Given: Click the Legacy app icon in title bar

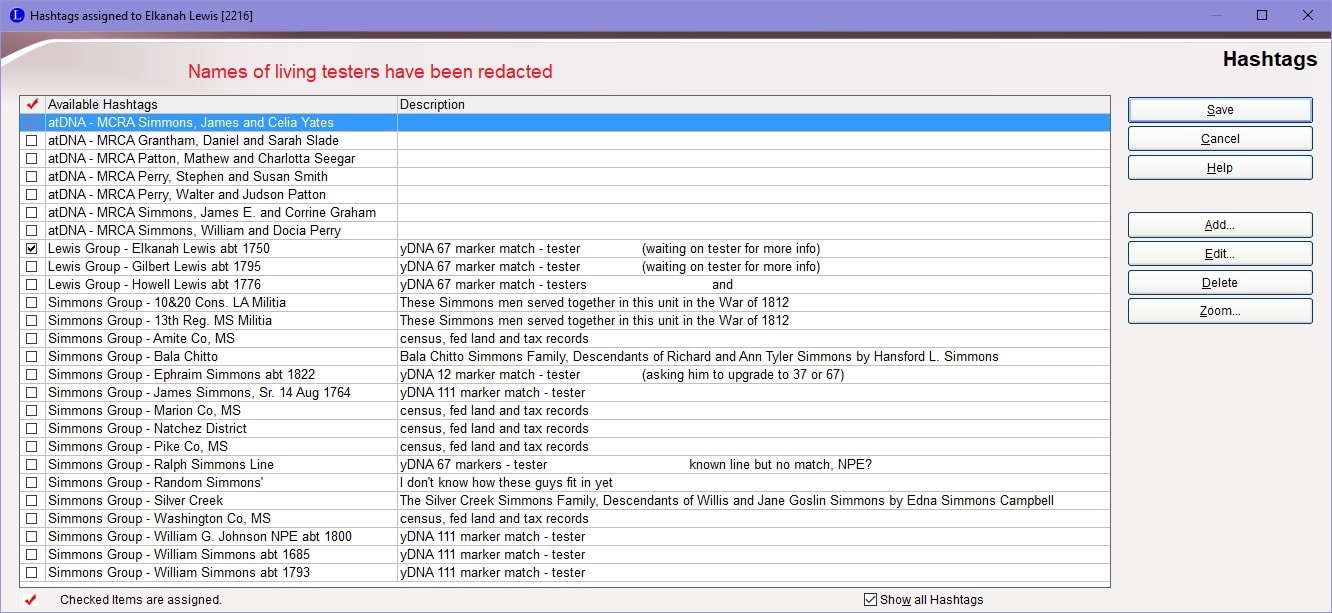Looking at the screenshot, I should pyautogui.click(x=16, y=15).
